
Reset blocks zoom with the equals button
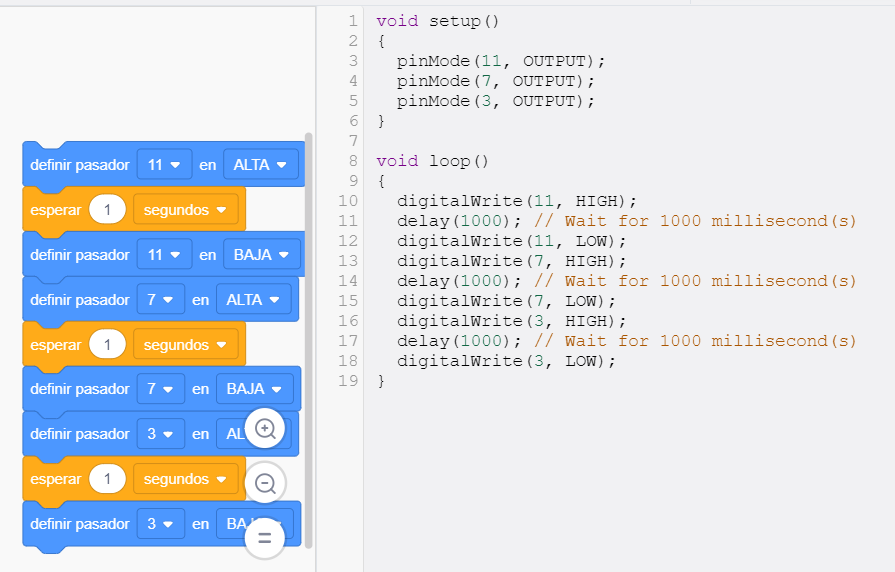click(265, 538)
